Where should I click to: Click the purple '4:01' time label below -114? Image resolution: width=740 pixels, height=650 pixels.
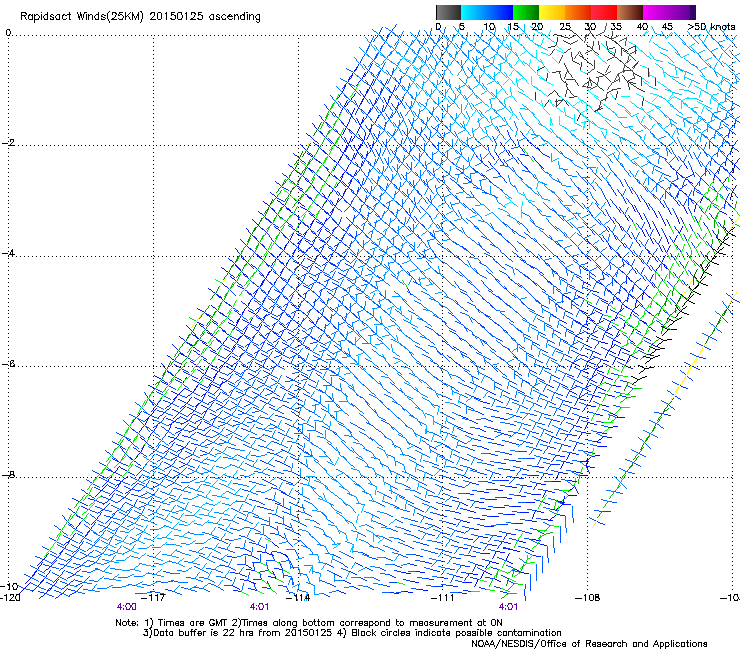259,607
